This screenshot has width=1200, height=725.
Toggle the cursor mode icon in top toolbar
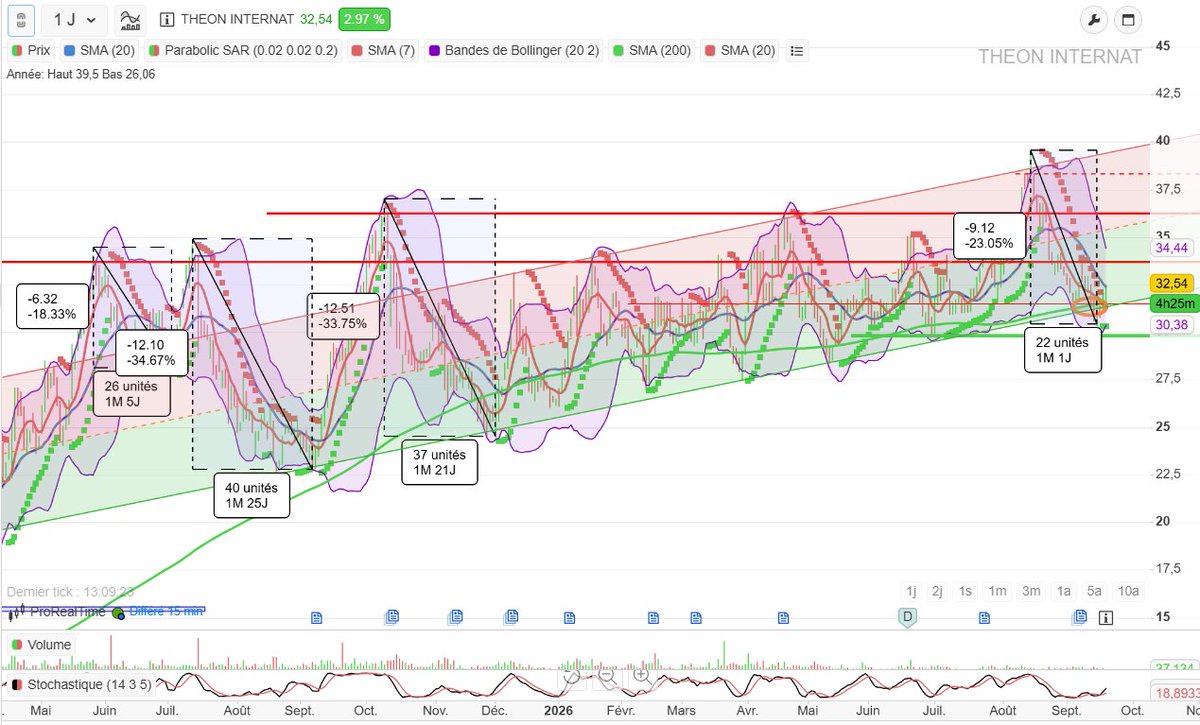coord(21,19)
